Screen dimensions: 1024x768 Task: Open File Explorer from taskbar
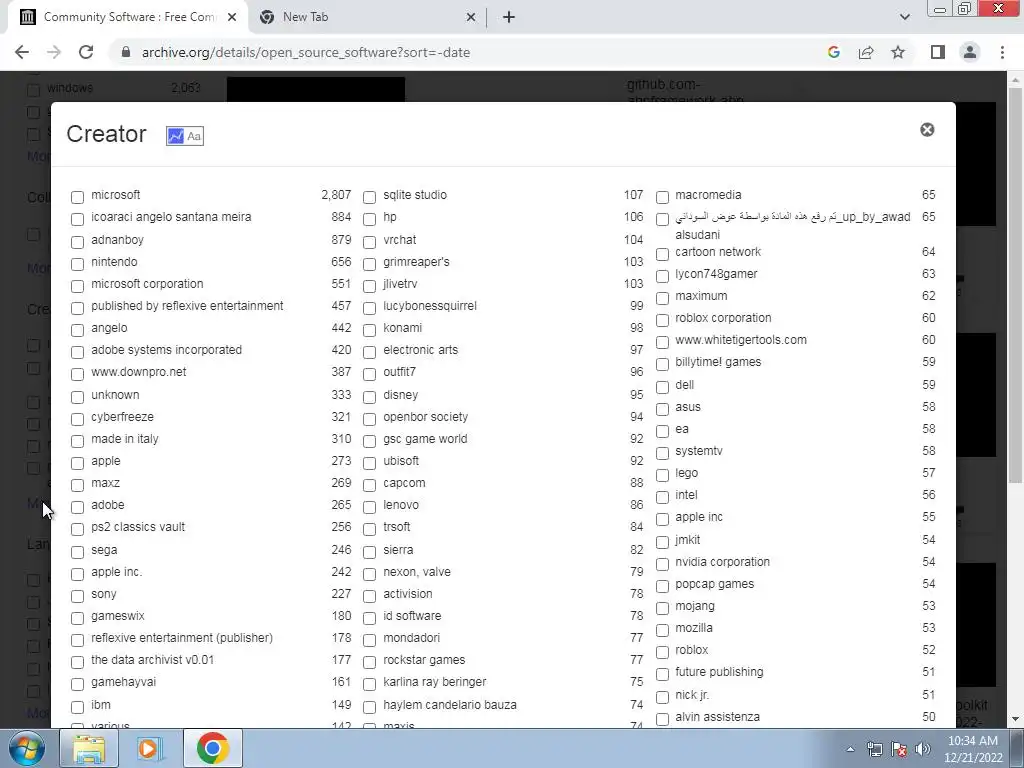[x=89, y=748]
